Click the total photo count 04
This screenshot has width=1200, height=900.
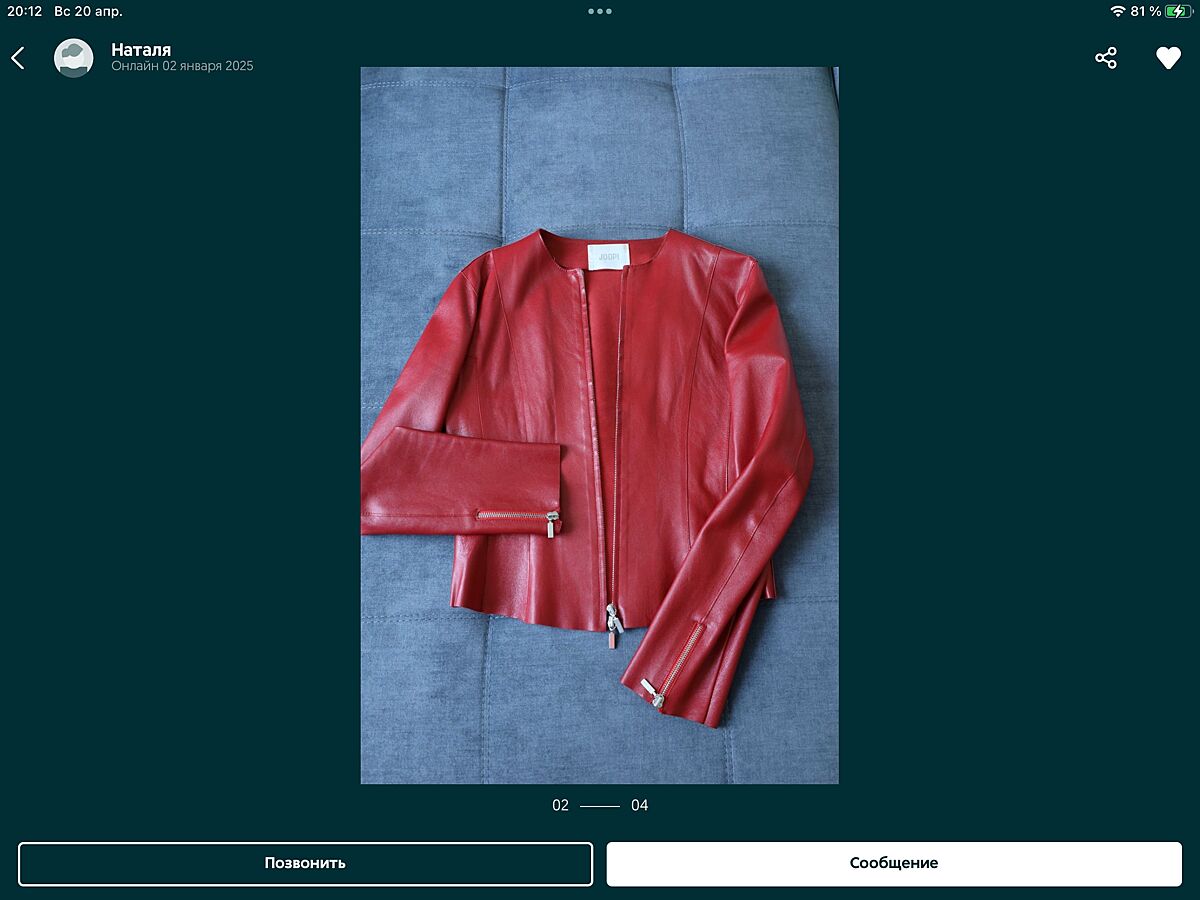tap(639, 805)
